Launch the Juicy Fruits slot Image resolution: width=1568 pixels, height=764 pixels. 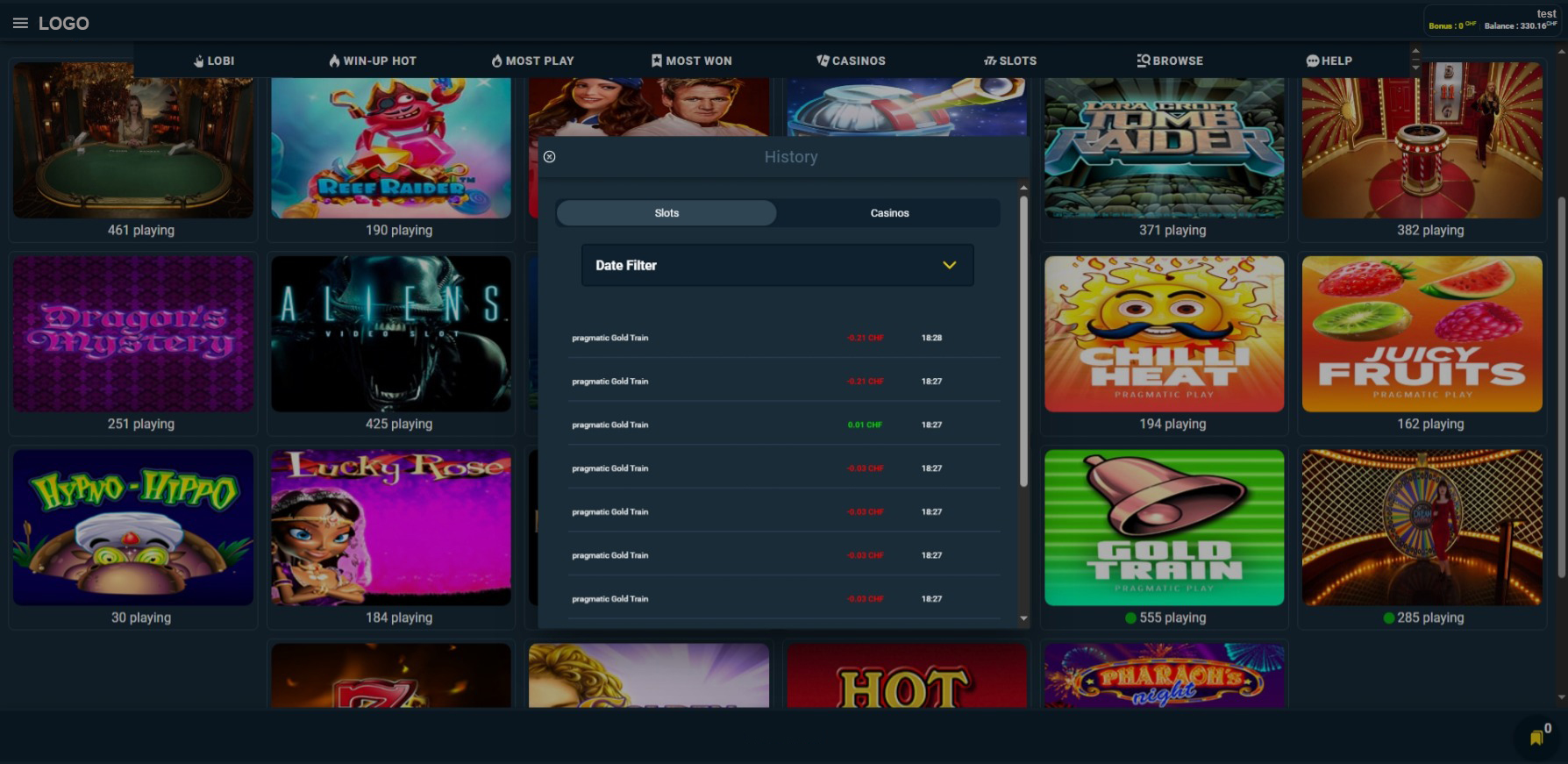[1422, 333]
